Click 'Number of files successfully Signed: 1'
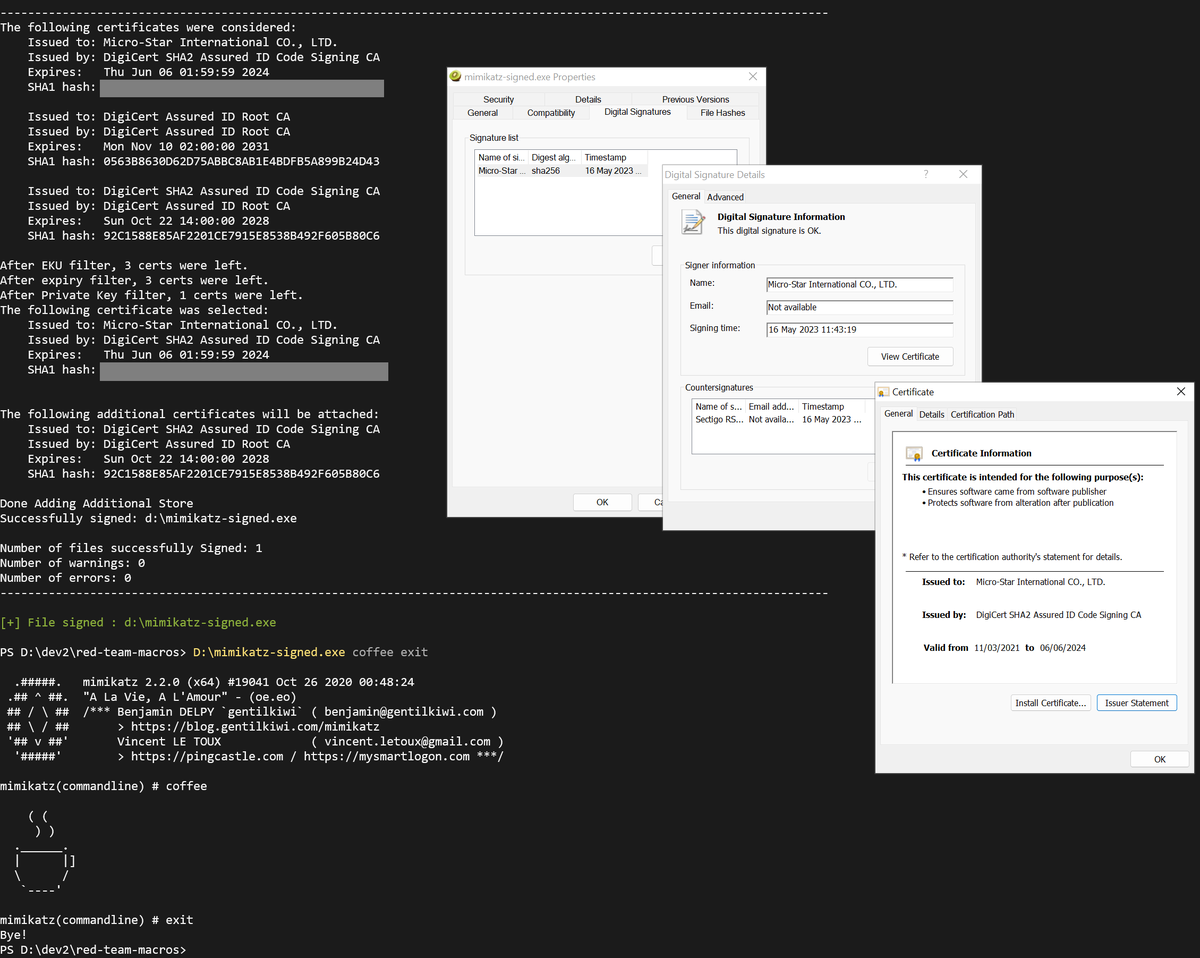The image size is (1200, 958). 131,548
